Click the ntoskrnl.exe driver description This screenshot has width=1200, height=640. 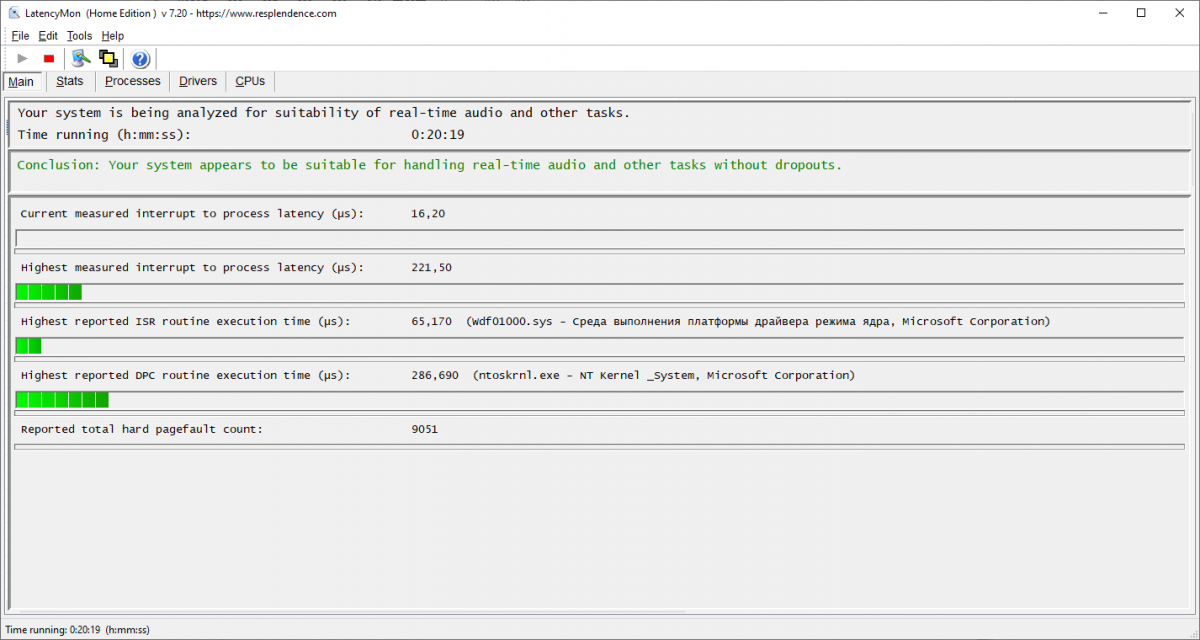[664, 376]
